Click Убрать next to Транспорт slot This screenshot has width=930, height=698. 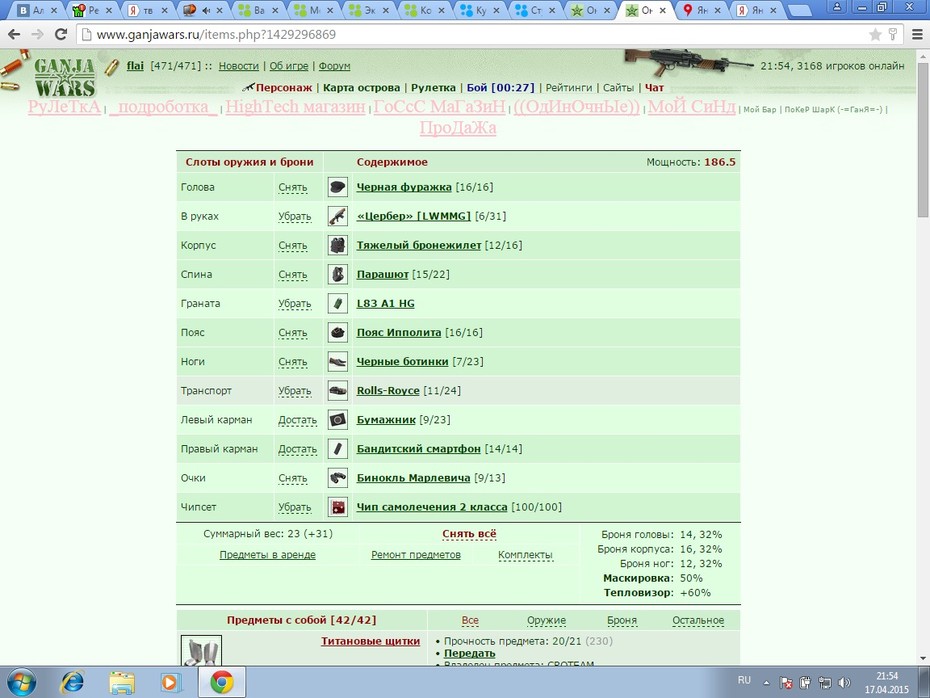click(x=295, y=391)
